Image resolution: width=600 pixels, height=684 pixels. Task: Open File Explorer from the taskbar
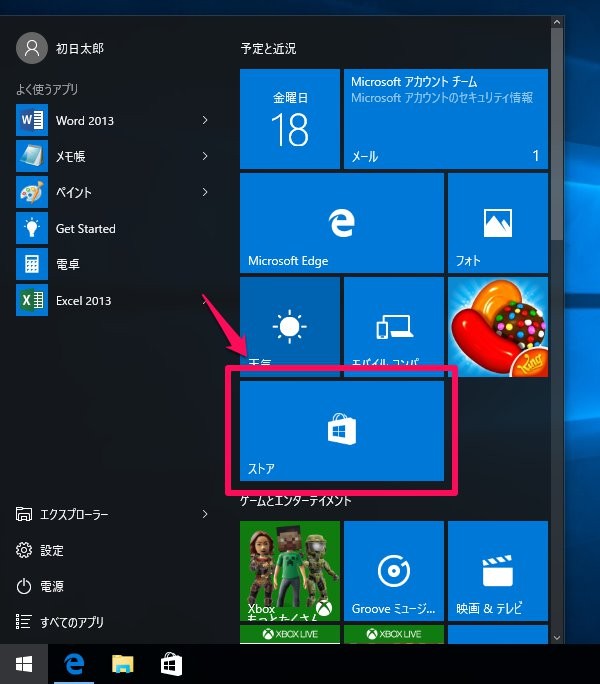pyautogui.click(x=123, y=664)
